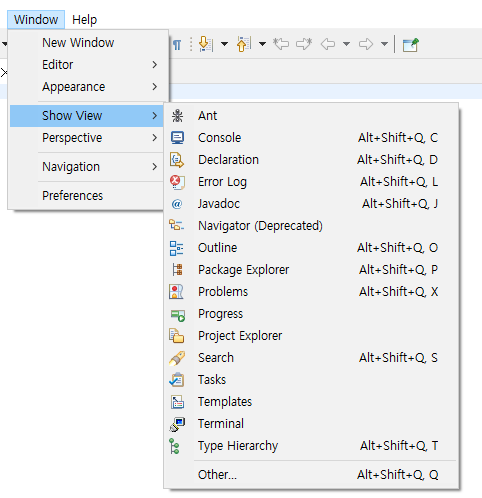The image size is (482, 498).
Task: Select the Type Hierarchy entry
Action: pos(312,446)
